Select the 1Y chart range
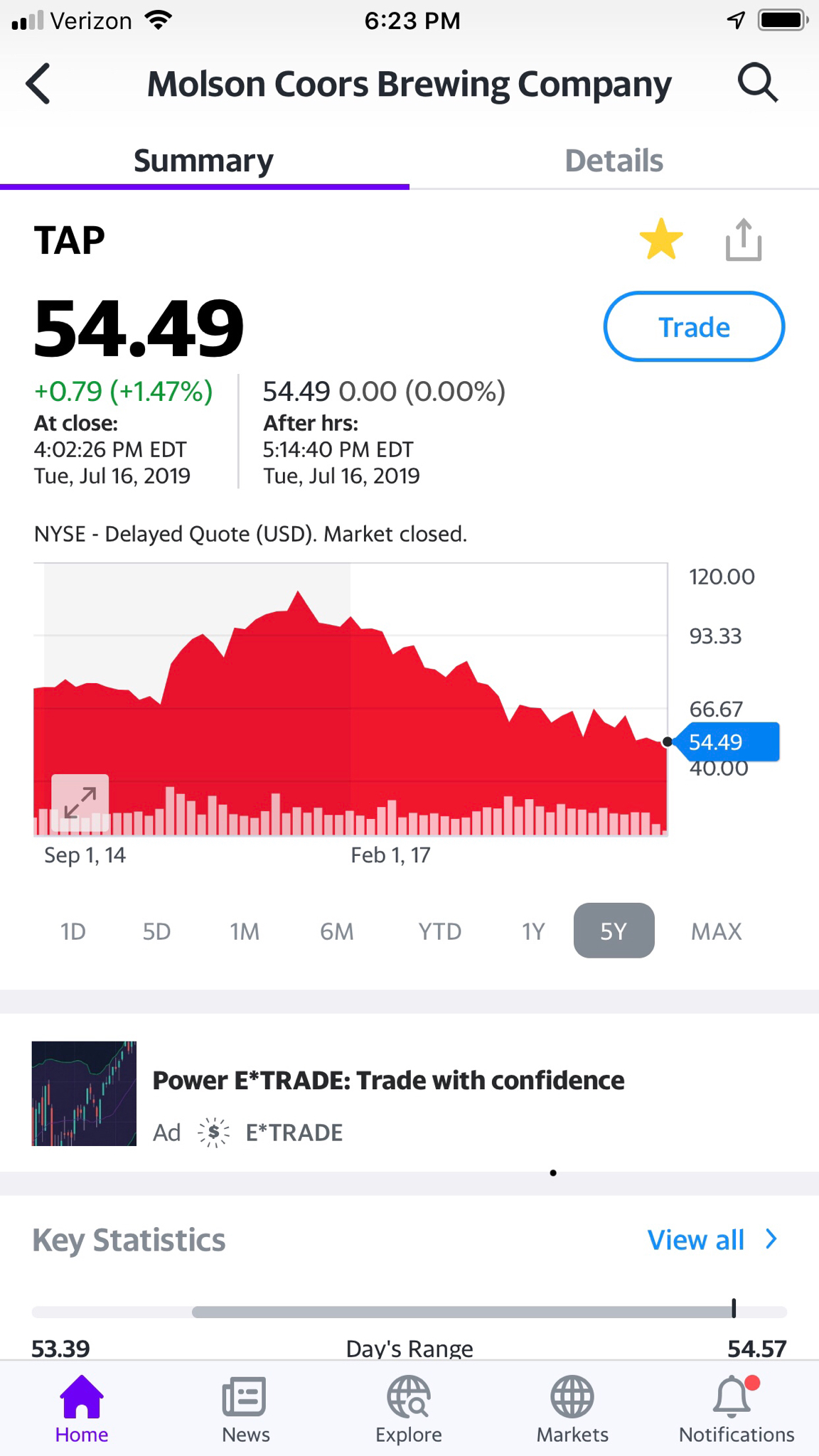The image size is (819, 1456). pyautogui.click(x=533, y=931)
